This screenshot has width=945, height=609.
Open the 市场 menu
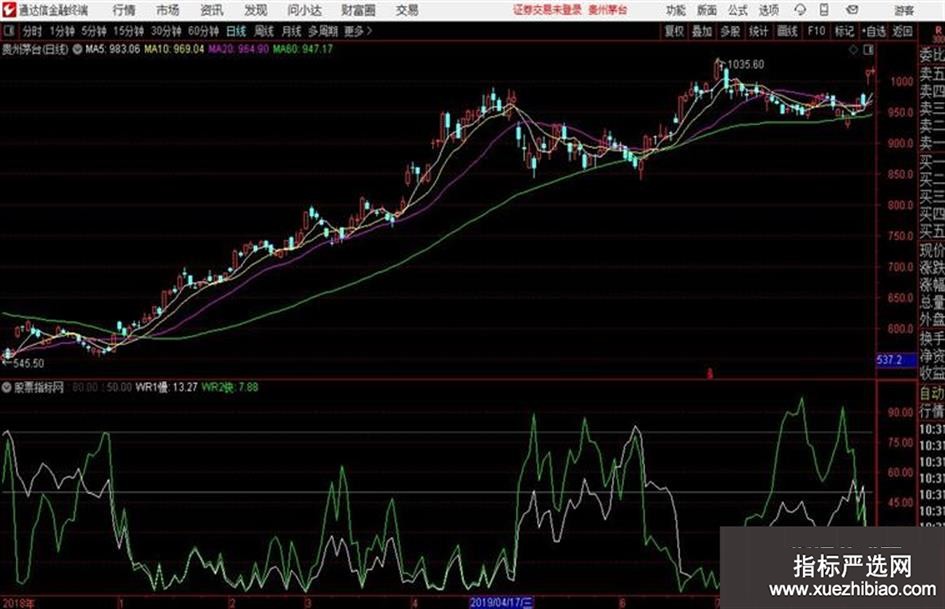pos(168,10)
